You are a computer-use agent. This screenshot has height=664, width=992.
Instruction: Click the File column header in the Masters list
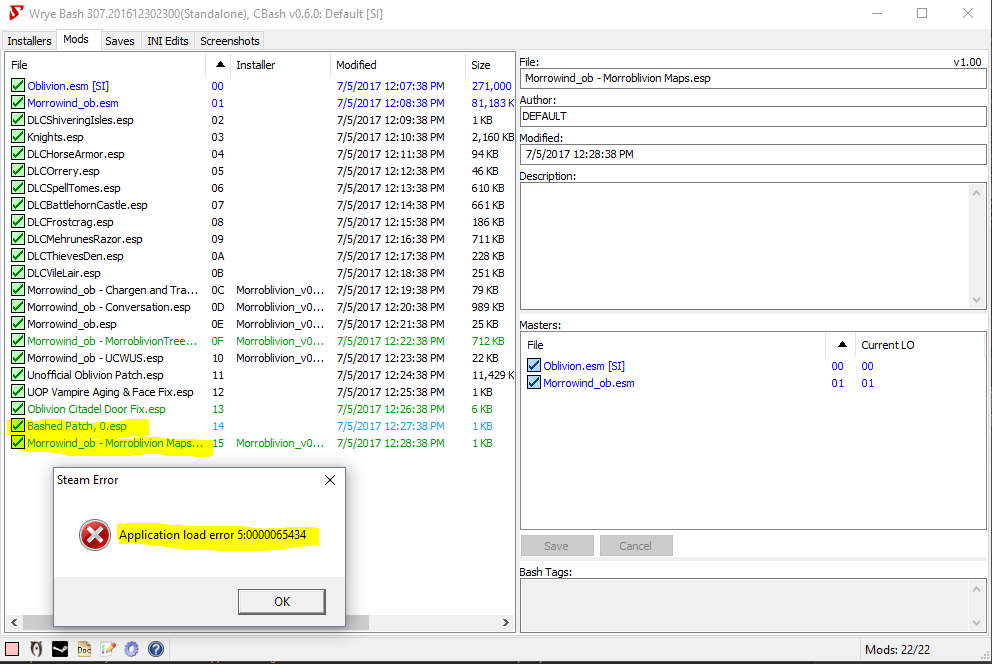674,345
